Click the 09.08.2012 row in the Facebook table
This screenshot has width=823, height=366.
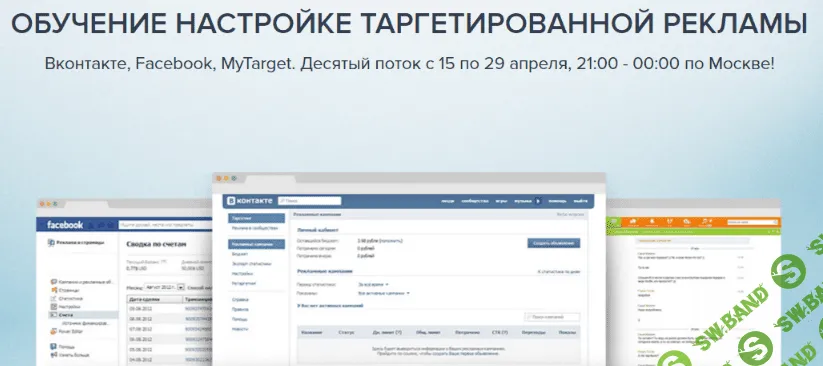[x=170, y=309]
